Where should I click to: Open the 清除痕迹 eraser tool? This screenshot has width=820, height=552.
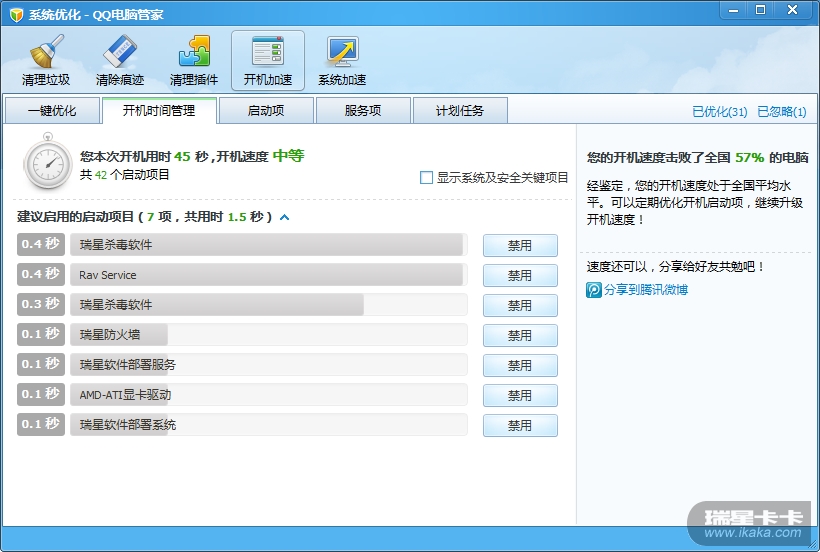click(120, 61)
